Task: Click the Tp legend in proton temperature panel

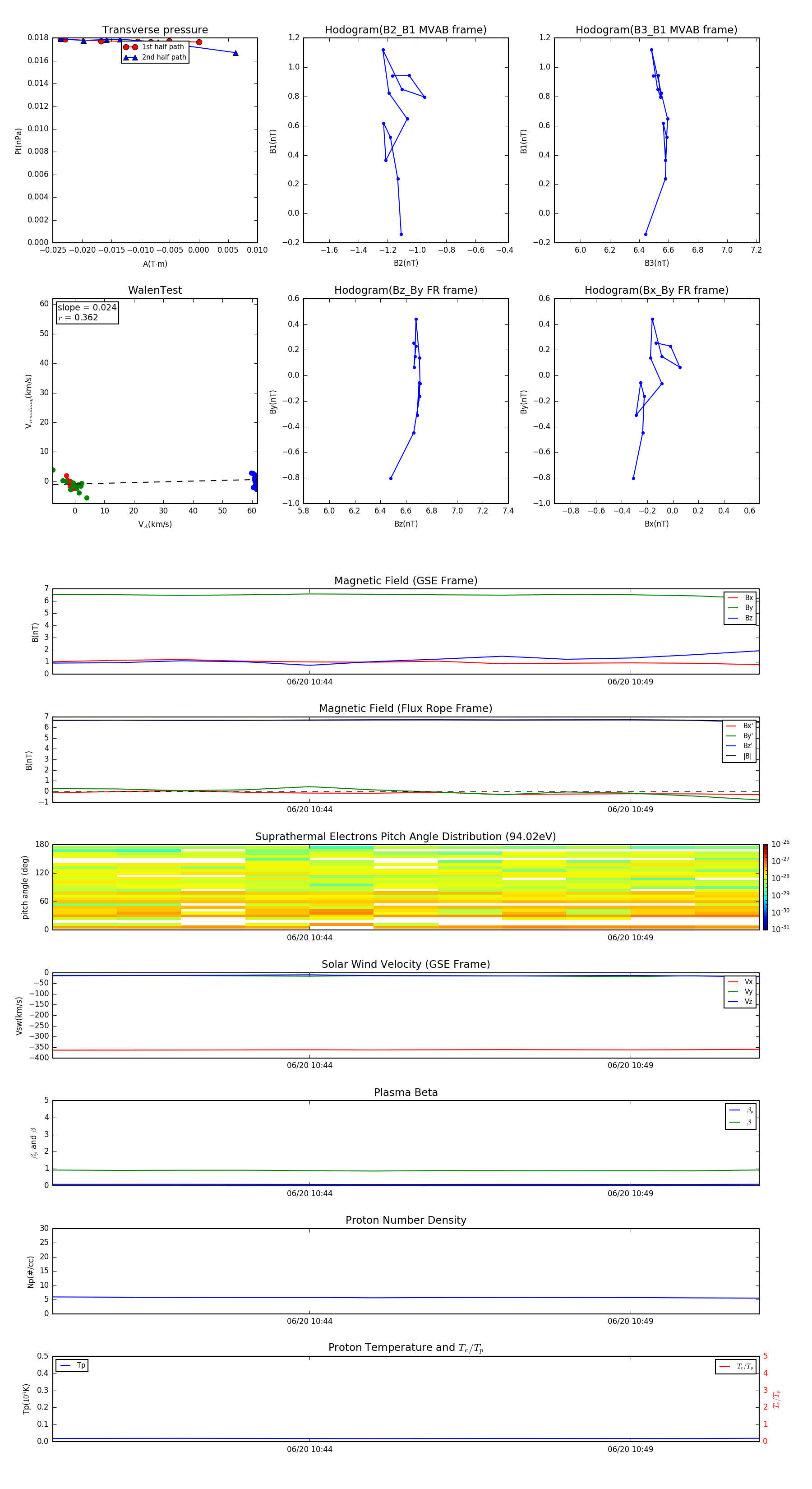Action: (72, 1365)
